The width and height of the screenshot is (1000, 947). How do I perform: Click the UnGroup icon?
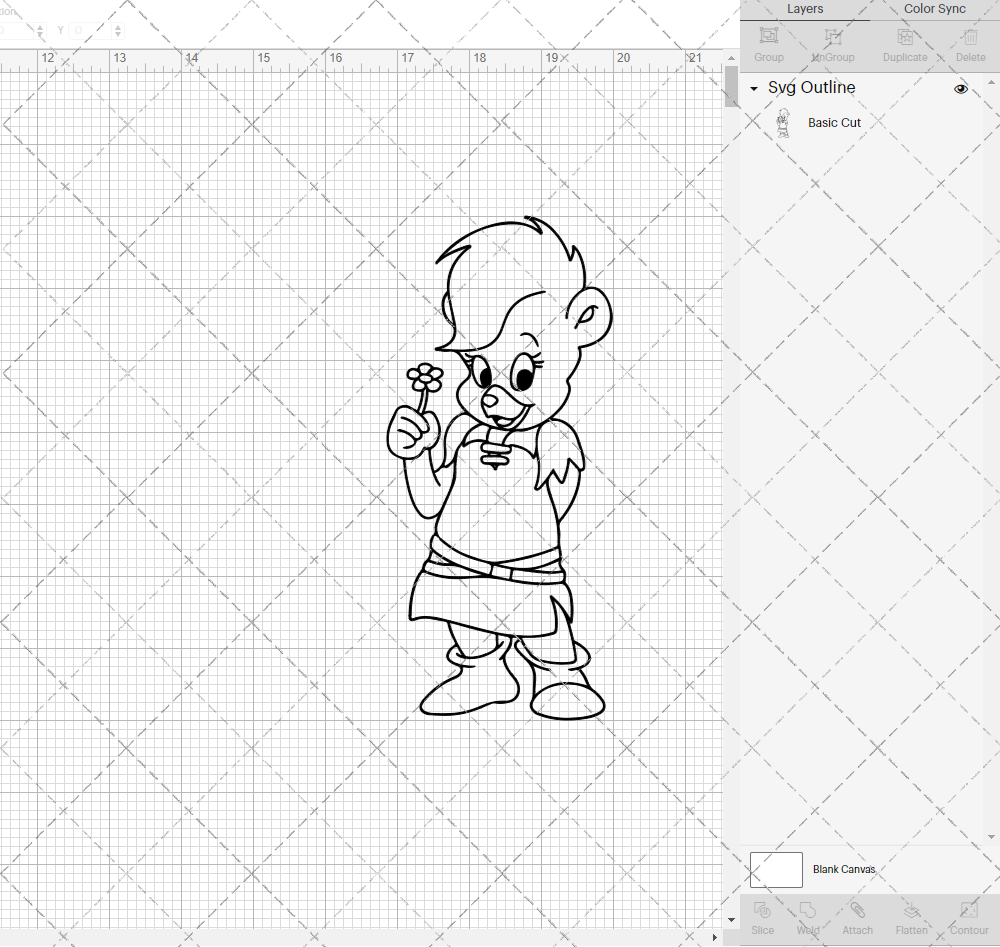pyautogui.click(x=833, y=36)
